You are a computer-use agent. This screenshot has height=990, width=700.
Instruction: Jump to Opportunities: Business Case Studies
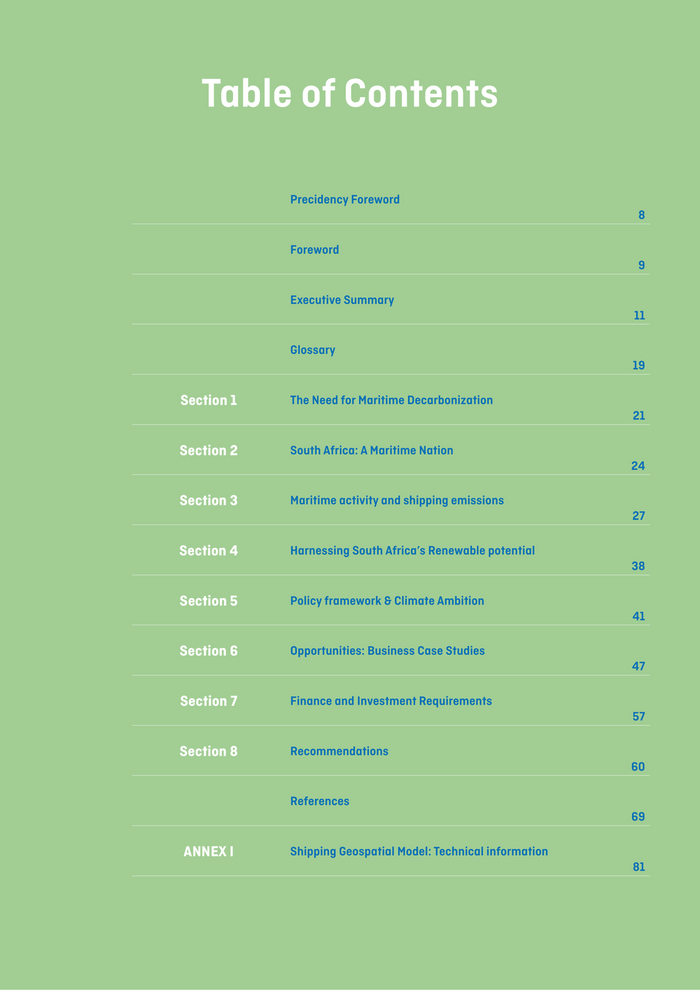point(387,651)
